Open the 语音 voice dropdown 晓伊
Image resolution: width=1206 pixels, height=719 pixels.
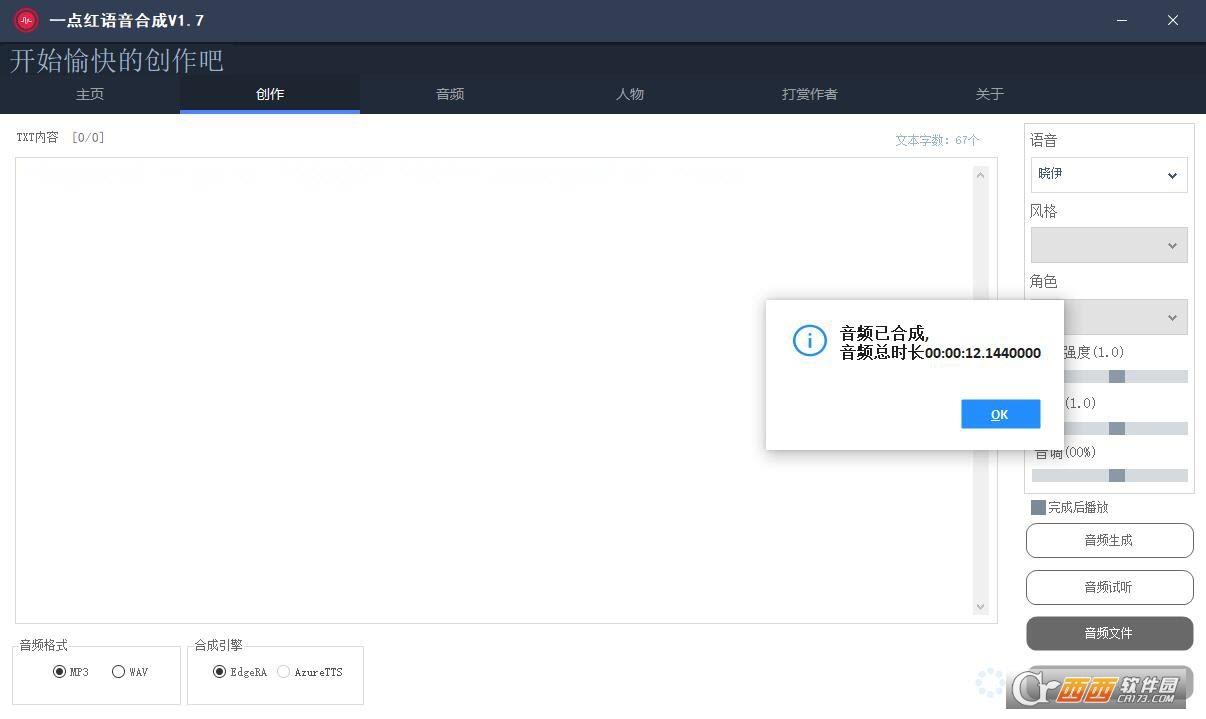click(1109, 174)
